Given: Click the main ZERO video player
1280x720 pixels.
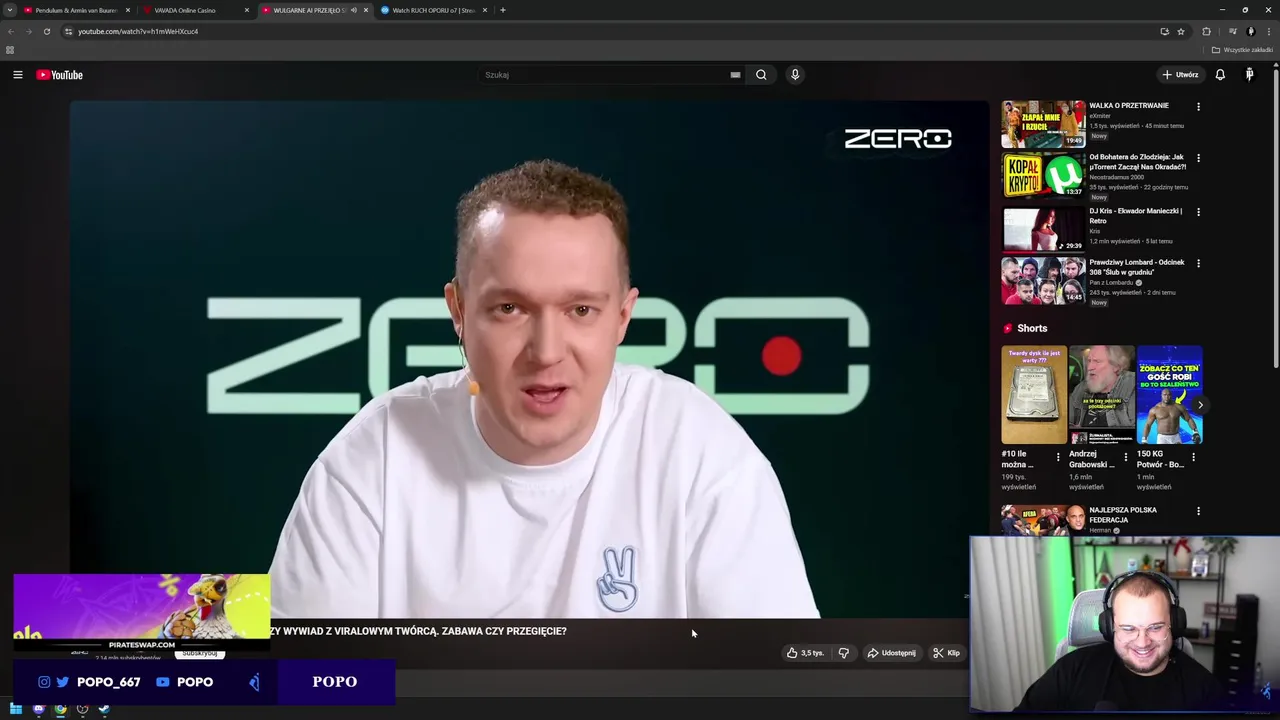Looking at the screenshot, I should [529, 359].
